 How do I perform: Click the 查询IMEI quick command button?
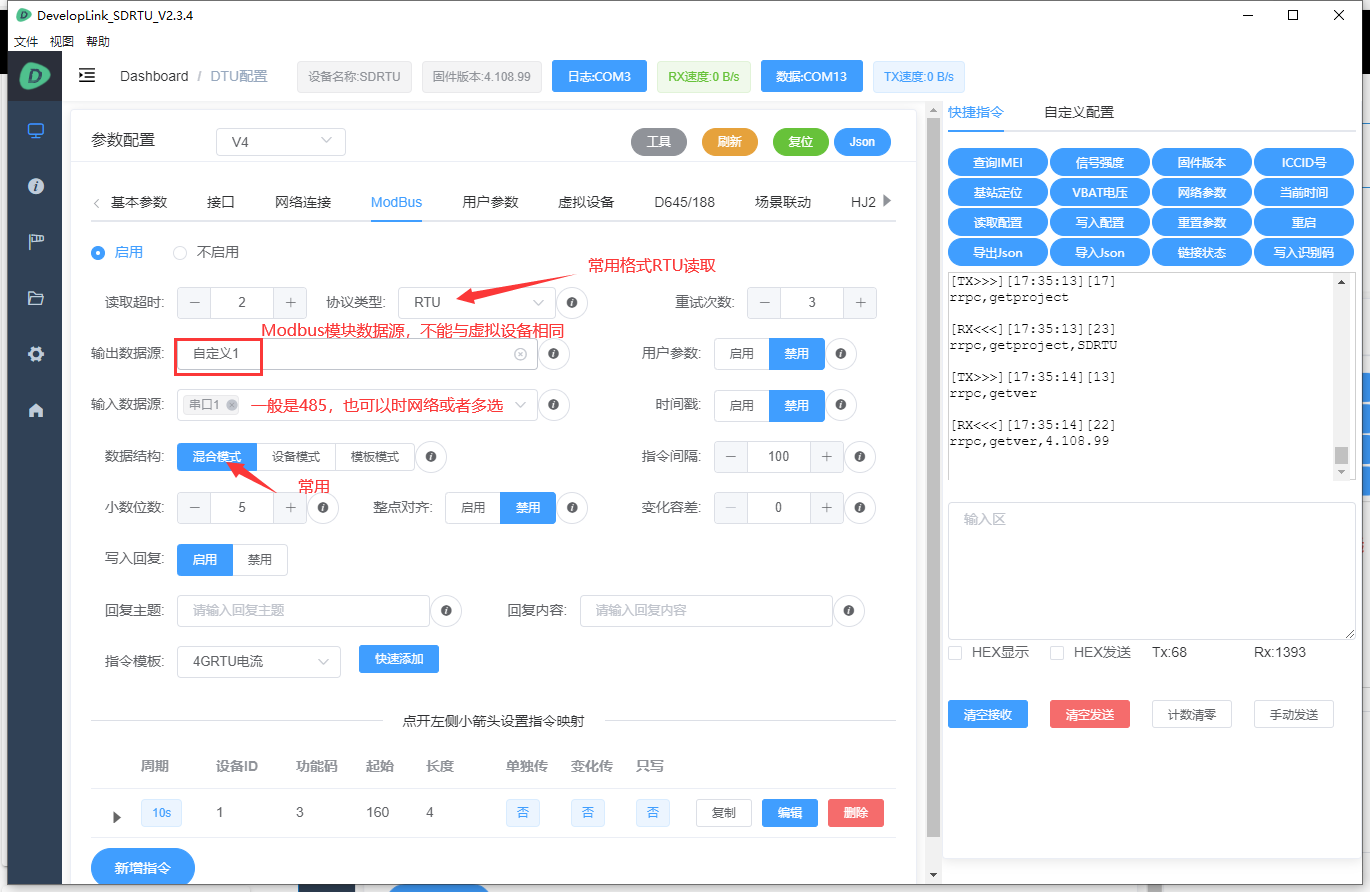(998, 162)
